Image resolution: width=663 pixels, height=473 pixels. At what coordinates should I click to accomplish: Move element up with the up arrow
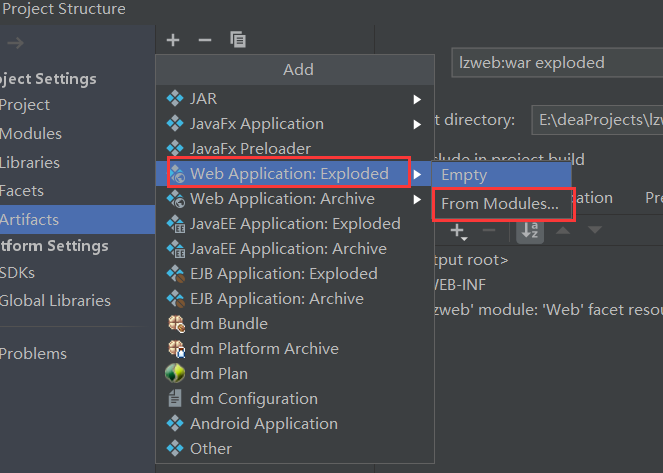[563, 230]
